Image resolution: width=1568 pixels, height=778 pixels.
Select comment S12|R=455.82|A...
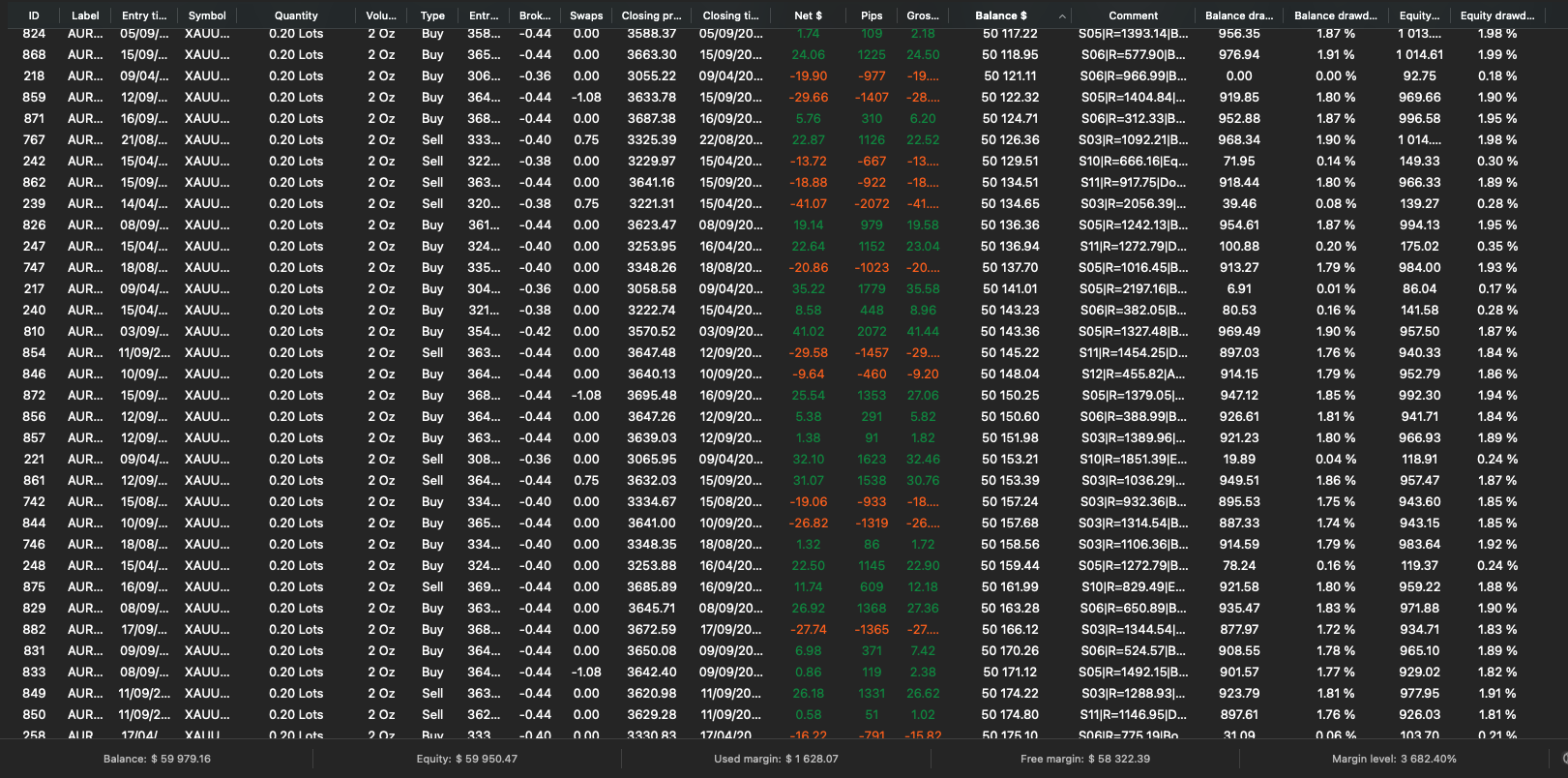click(1134, 374)
